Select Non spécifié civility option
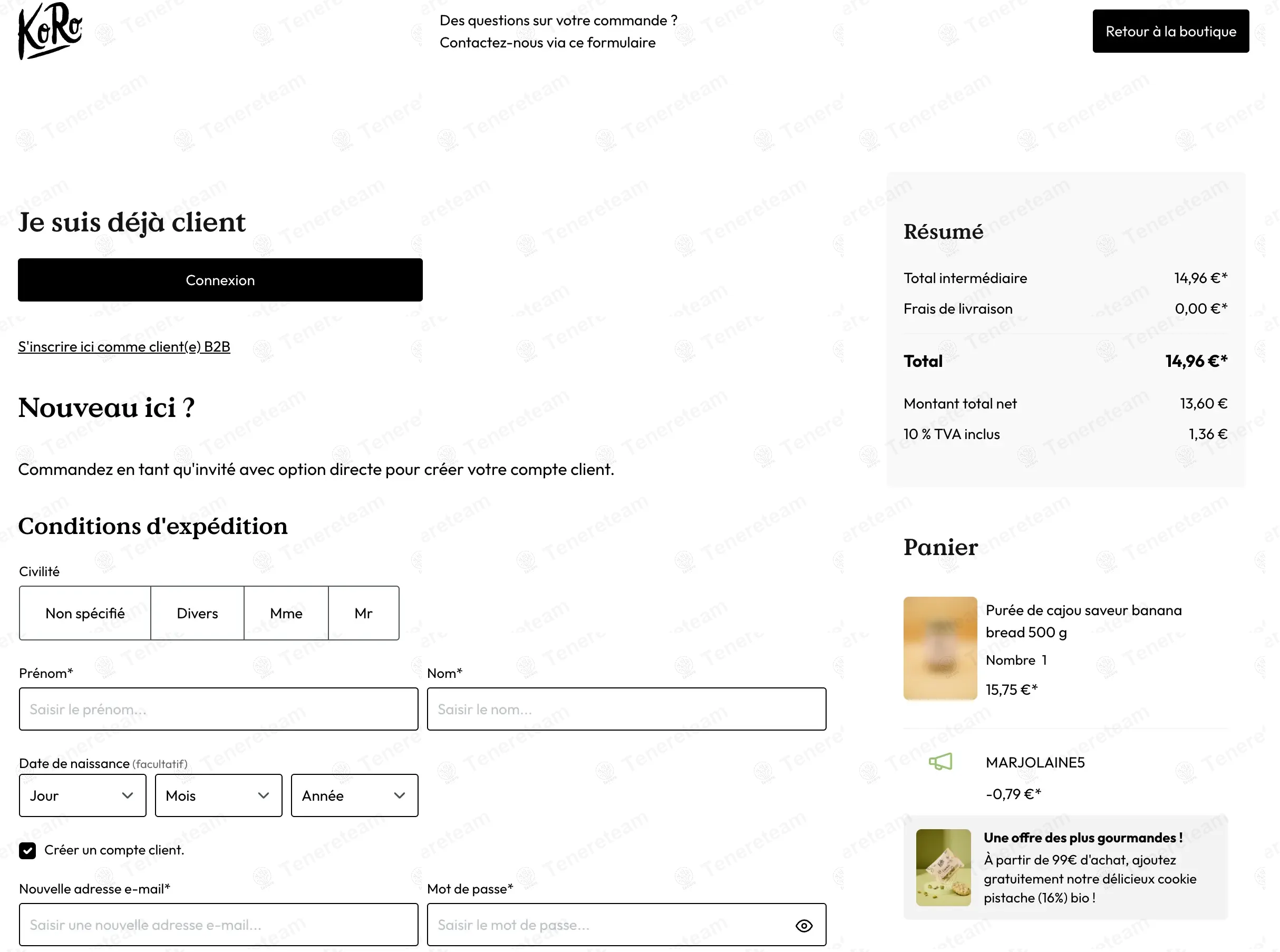Screen dimensions: 1280x952 click(85, 613)
